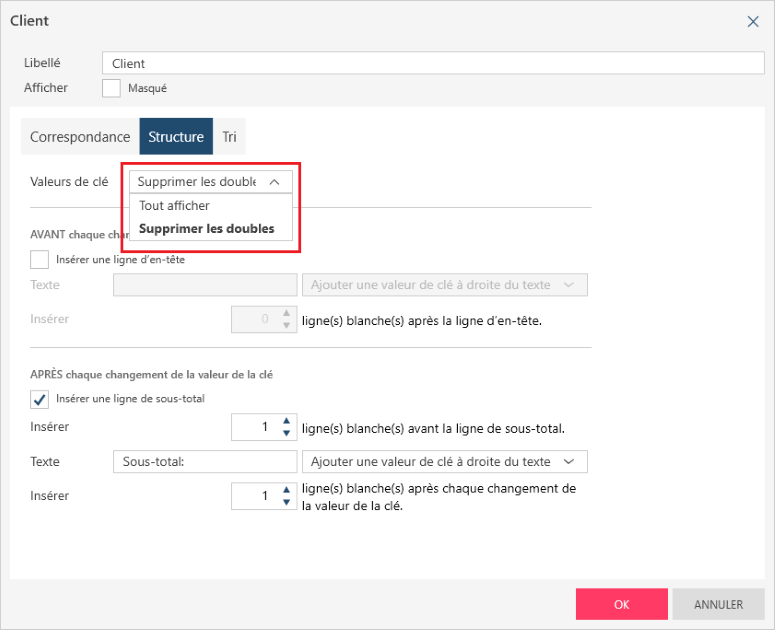This screenshot has width=775, height=630.
Task: Choose Tout afficher from the list
Action: (175, 205)
